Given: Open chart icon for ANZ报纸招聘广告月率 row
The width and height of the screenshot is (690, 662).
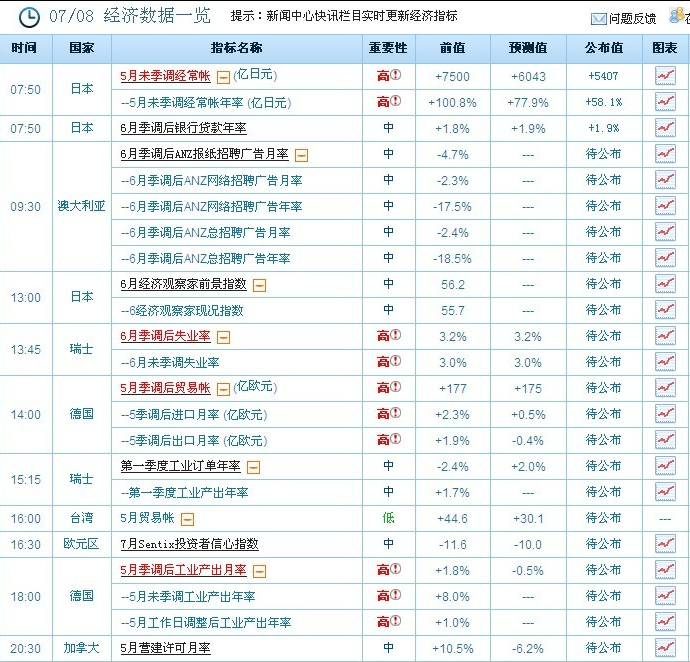Looking at the screenshot, I should [665, 154].
